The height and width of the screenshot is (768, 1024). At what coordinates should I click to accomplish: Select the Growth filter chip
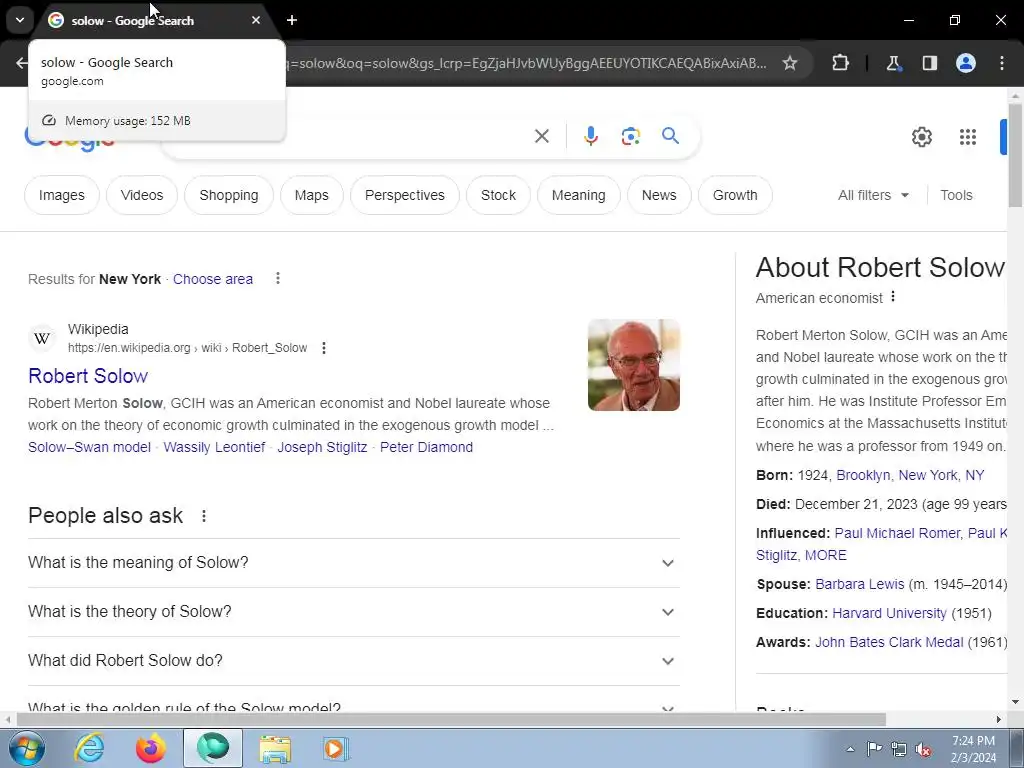coord(735,195)
